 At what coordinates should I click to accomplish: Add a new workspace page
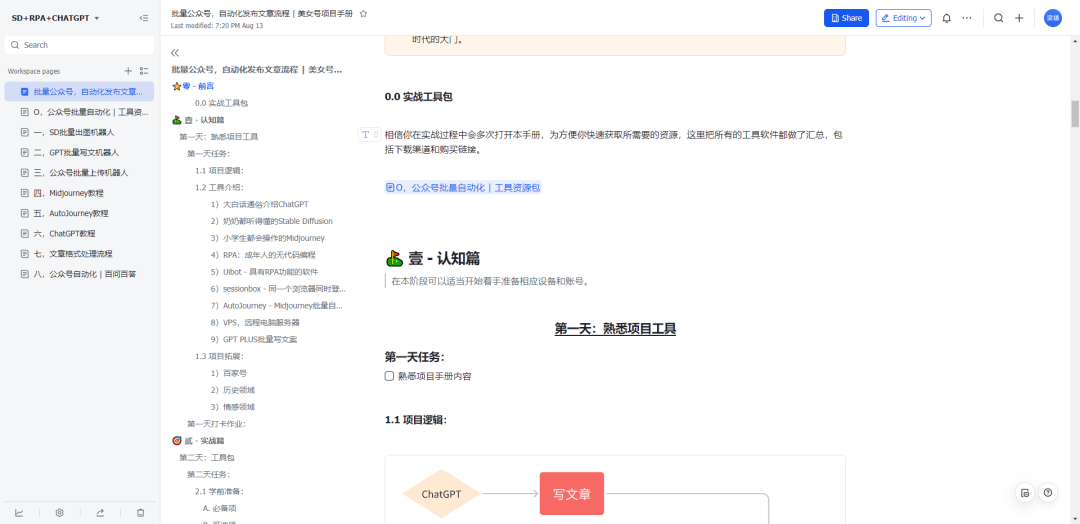[127, 71]
